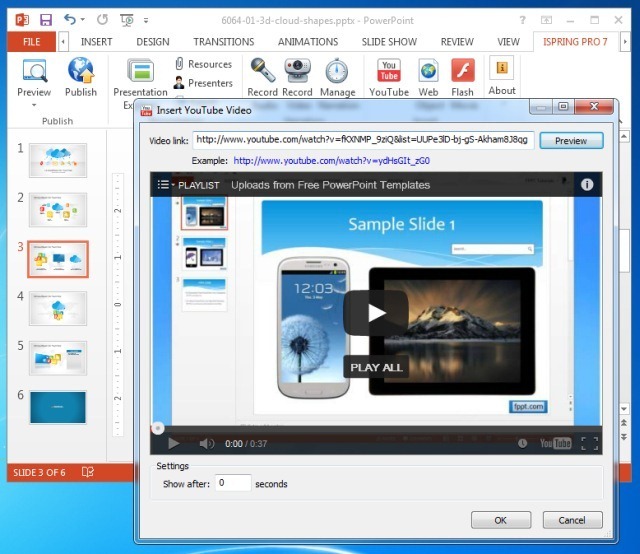Click the Record Audio microphone icon
This screenshot has height=554, width=640.
click(x=262, y=70)
